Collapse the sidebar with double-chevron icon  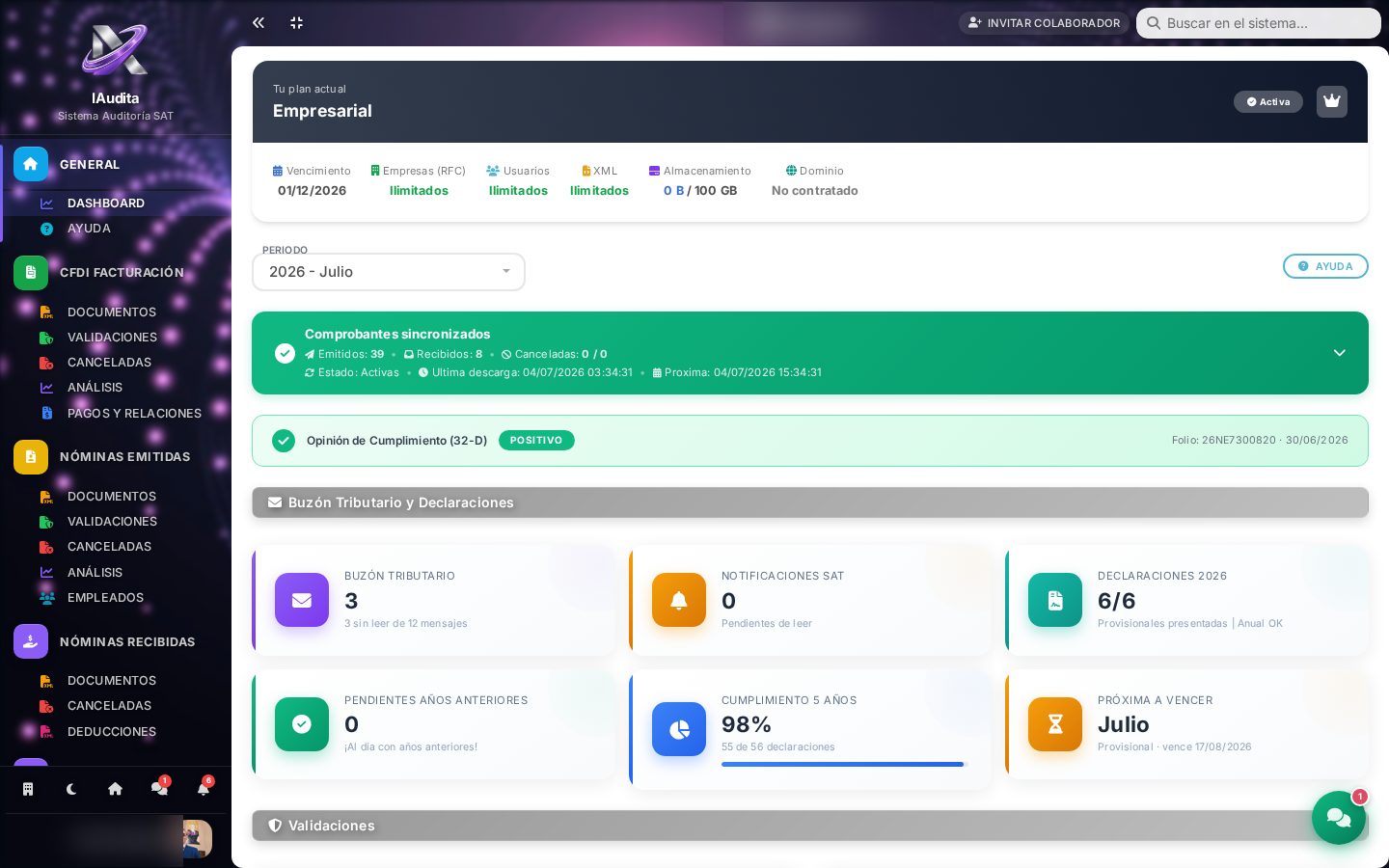click(x=259, y=22)
